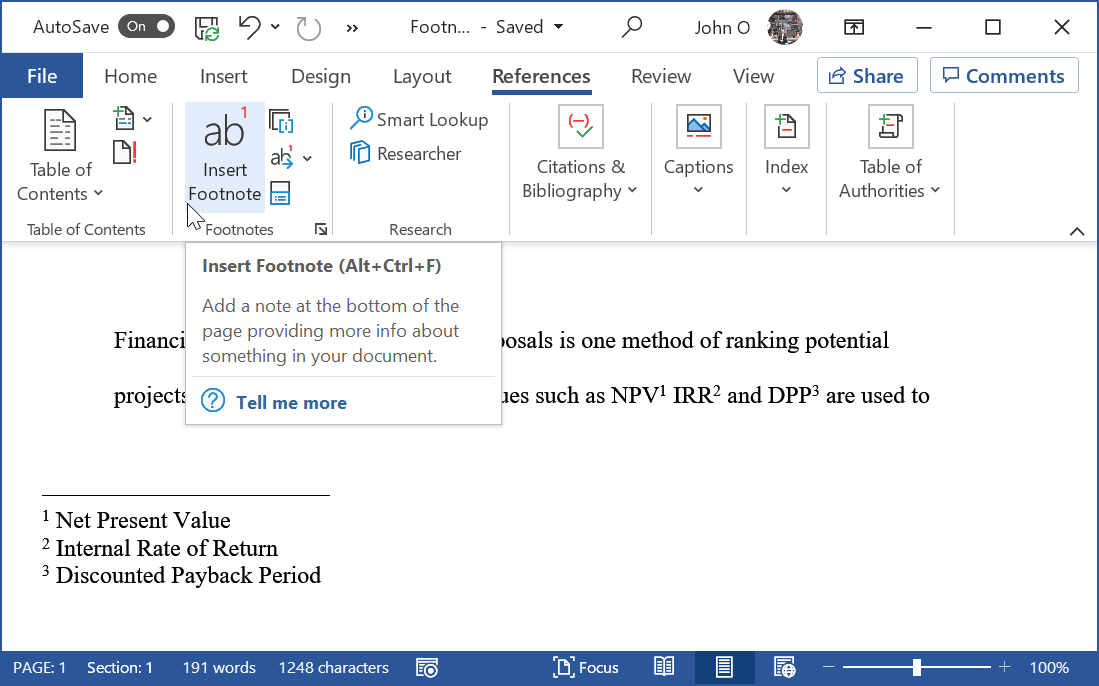Click the Undo arrow icon
The image size is (1099, 686).
pos(249,28)
